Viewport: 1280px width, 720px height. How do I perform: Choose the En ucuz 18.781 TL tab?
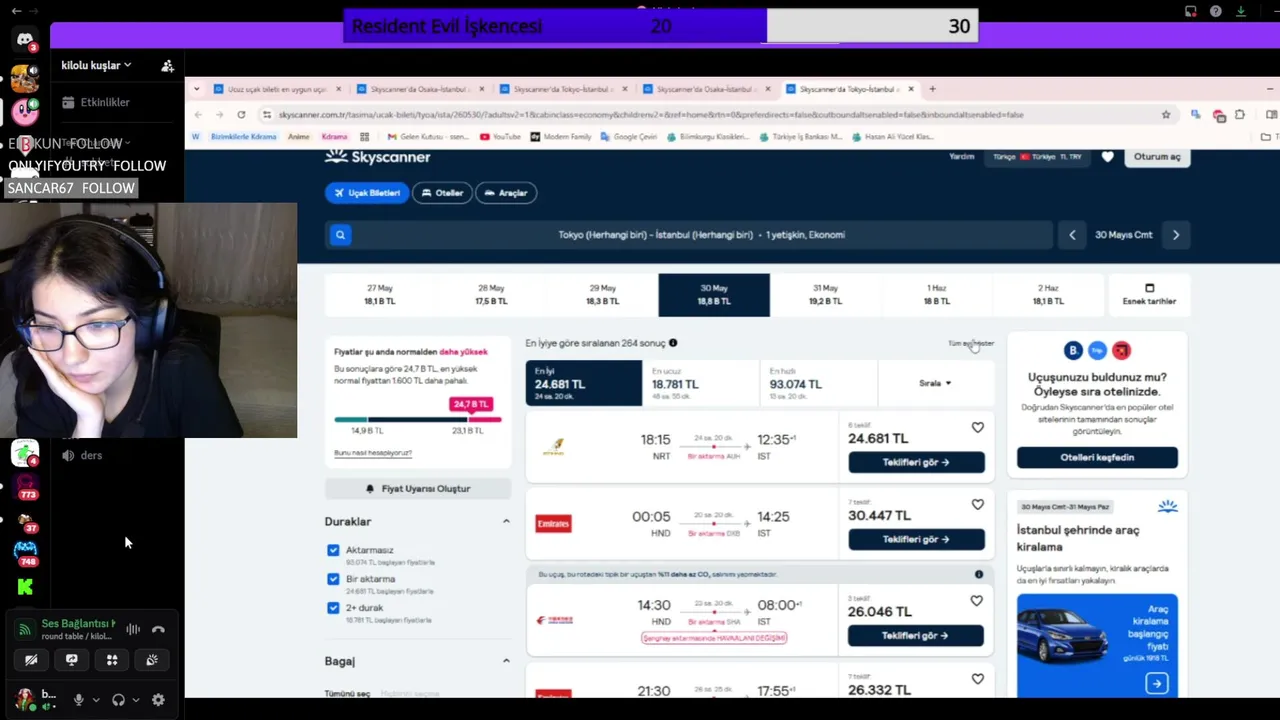pyautogui.click(x=700, y=383)
